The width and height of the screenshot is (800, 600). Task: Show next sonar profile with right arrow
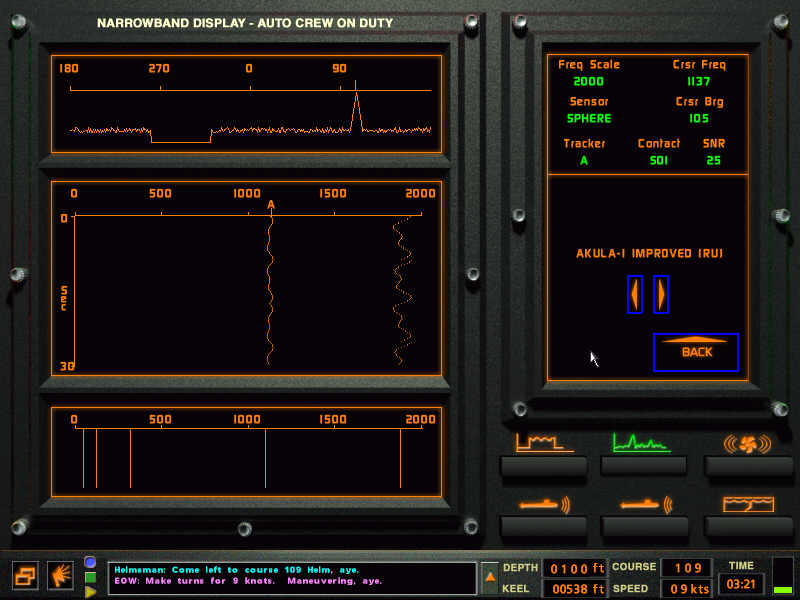660,294
